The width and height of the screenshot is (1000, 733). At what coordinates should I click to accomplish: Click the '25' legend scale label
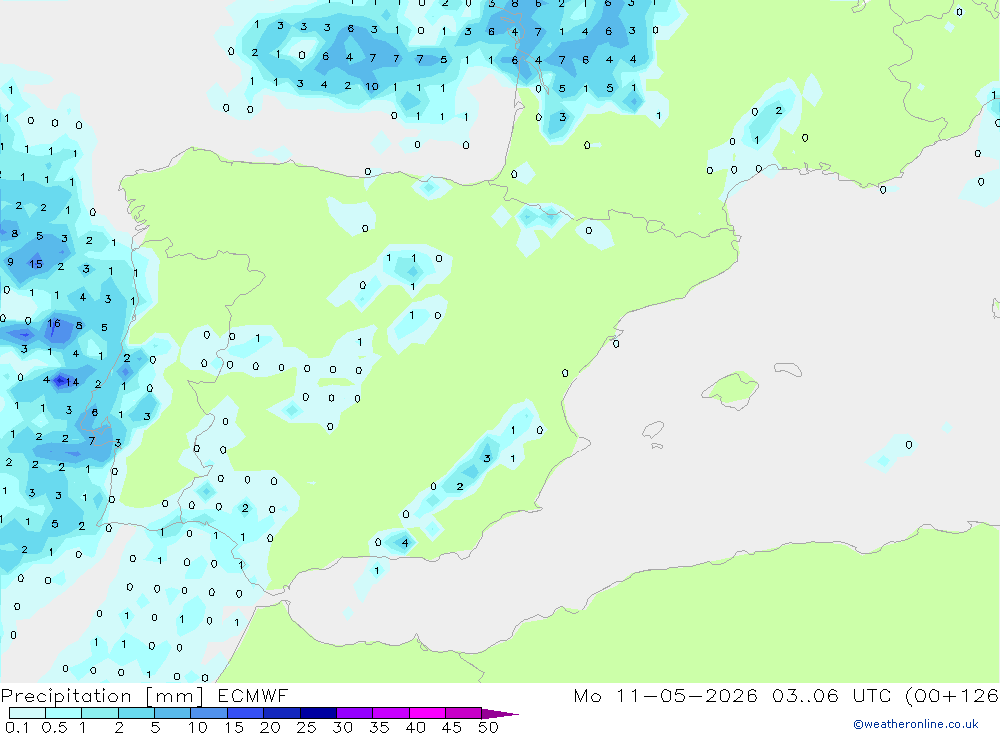(306, 727)
